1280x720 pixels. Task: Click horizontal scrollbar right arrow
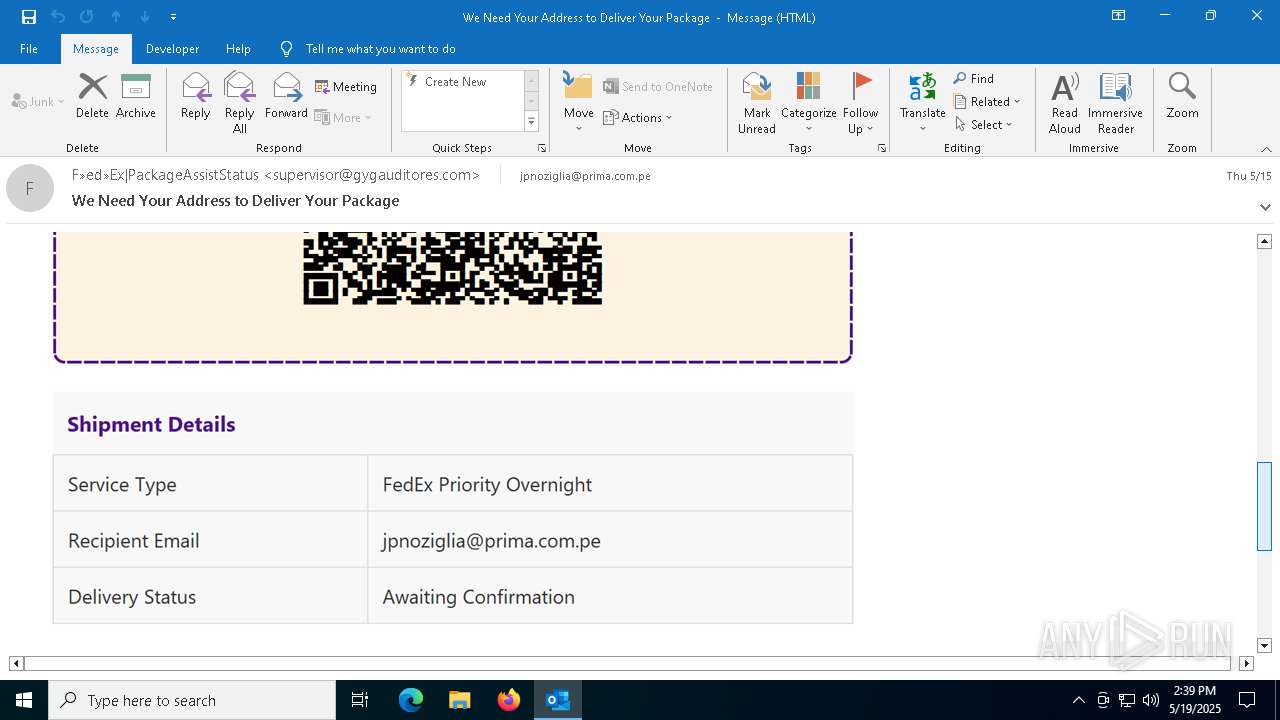(x=1246, y=663)
